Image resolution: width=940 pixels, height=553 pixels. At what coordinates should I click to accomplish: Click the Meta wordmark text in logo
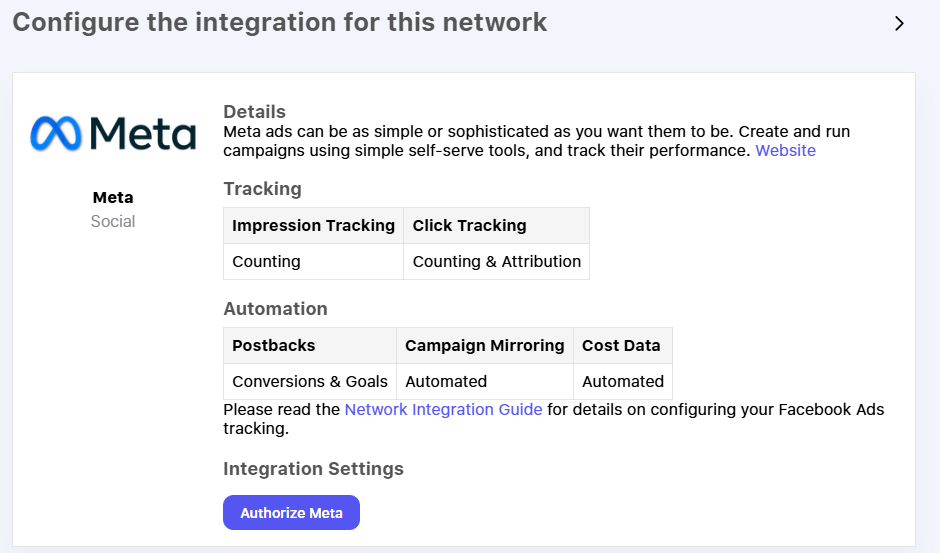click(x=143, y=133)
